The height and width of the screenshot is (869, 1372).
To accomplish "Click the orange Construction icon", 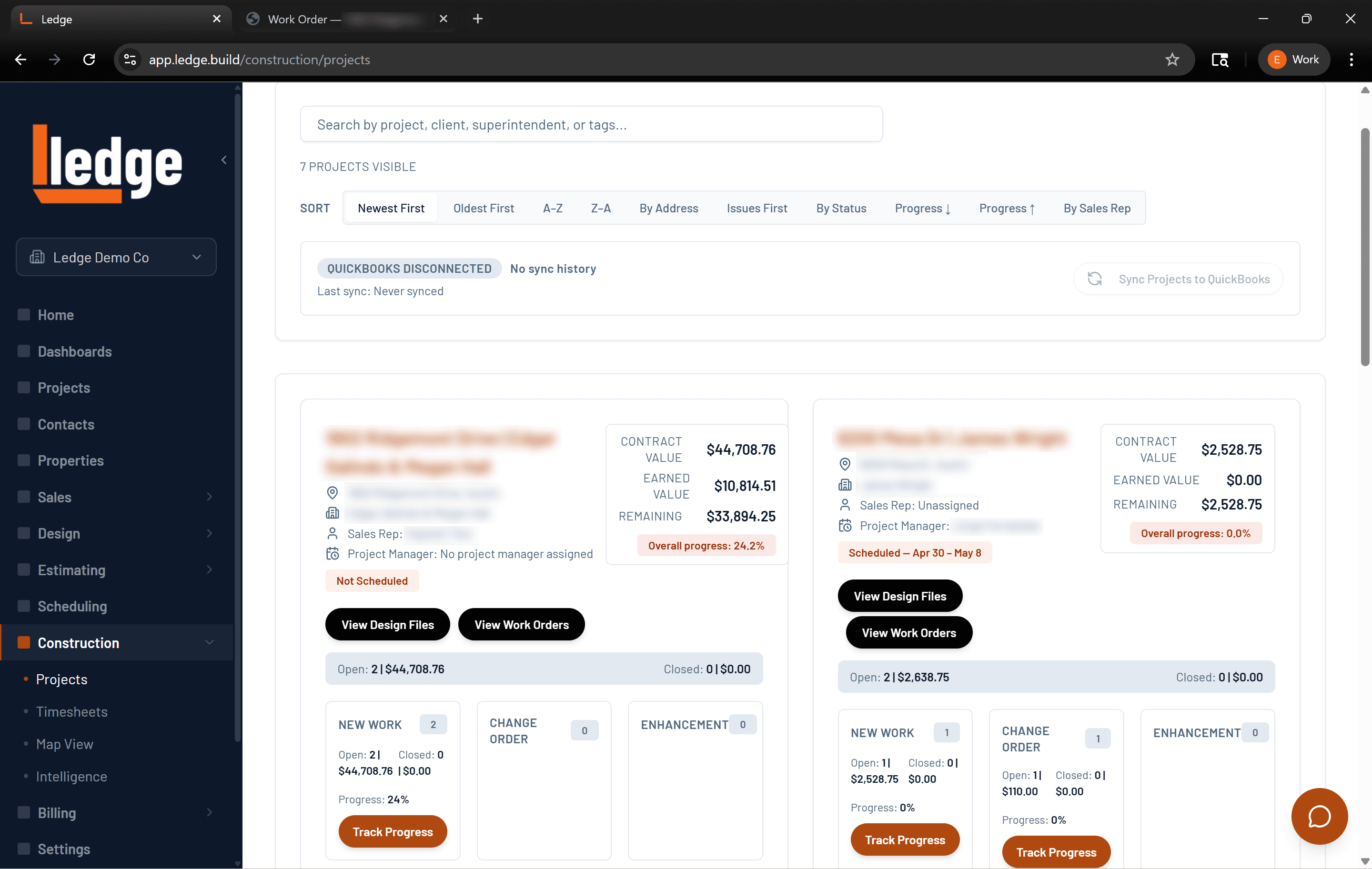I will click(24, 642).
